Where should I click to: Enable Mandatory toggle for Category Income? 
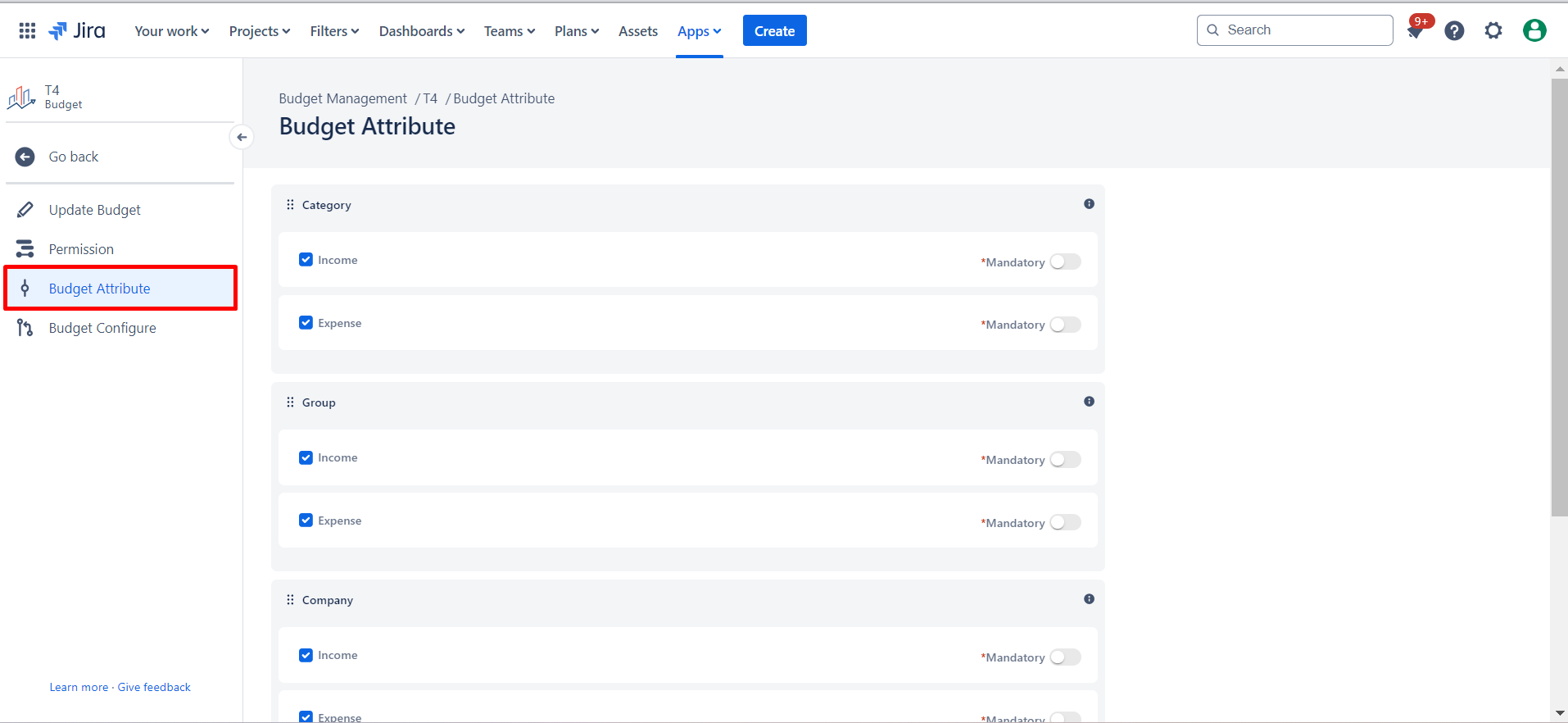[x=1066, y=261]
